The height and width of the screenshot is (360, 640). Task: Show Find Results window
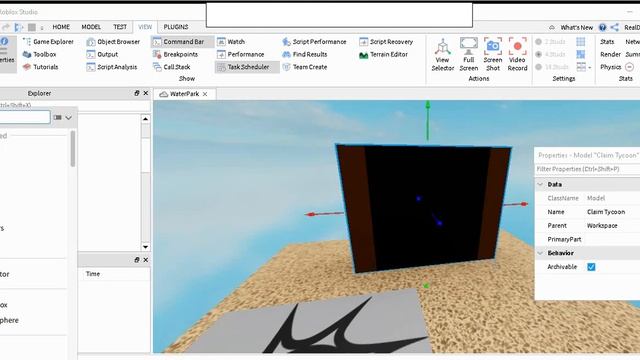[x=304, y=54]
